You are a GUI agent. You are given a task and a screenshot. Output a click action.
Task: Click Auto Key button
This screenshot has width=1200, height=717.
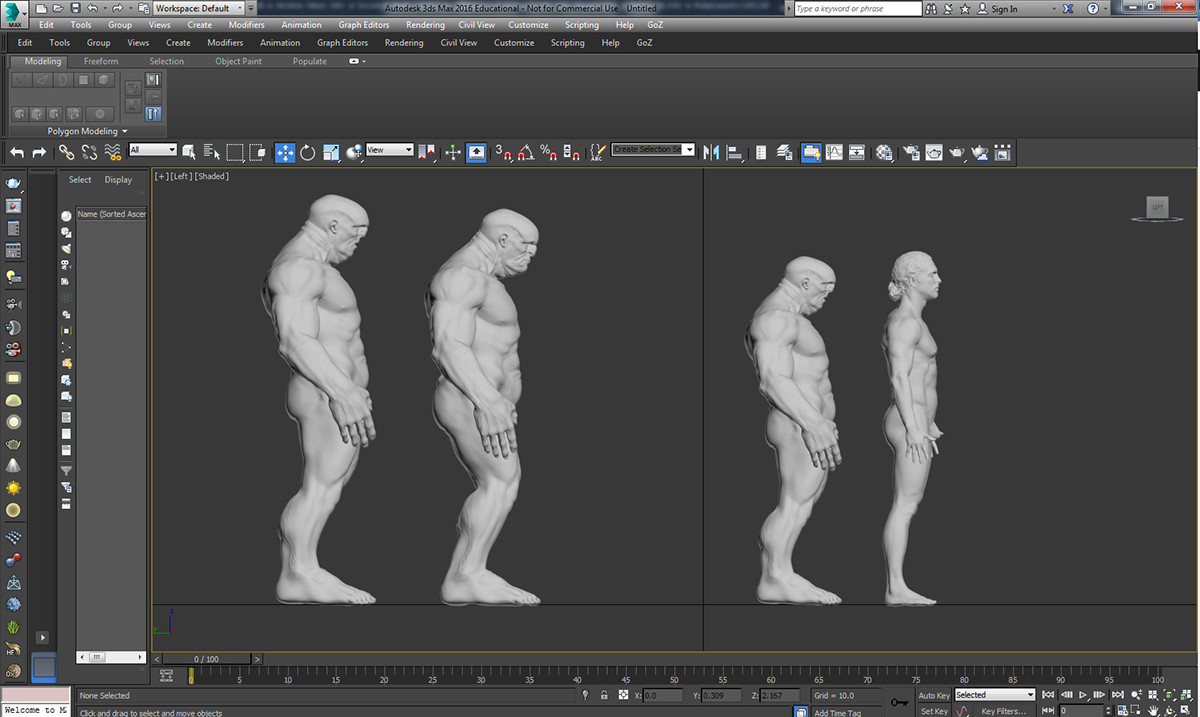click(x=934, y=695)
